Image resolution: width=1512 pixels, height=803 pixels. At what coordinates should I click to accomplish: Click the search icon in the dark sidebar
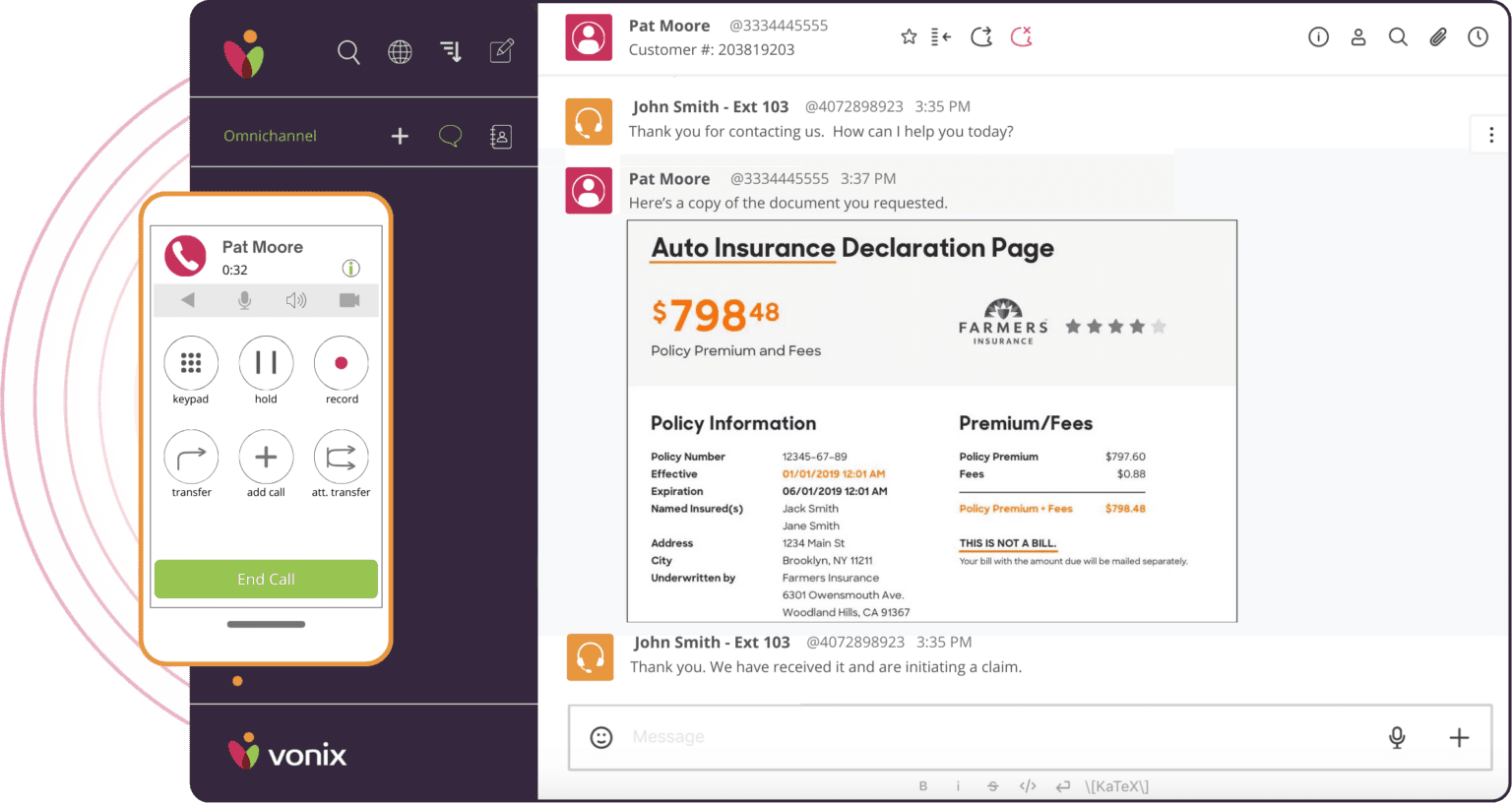click(348, 52)
